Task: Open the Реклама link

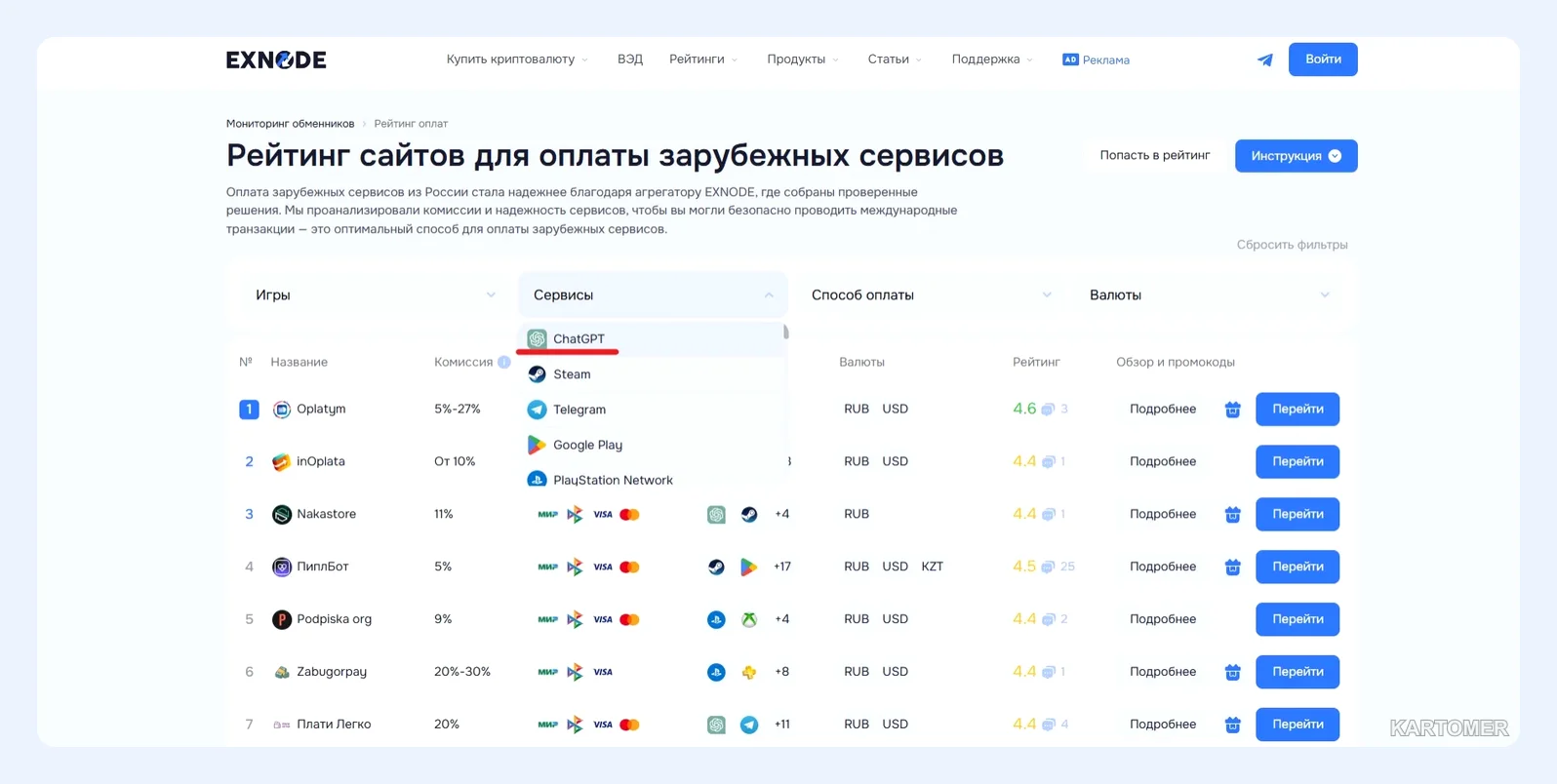Action: coord(1105,60)
